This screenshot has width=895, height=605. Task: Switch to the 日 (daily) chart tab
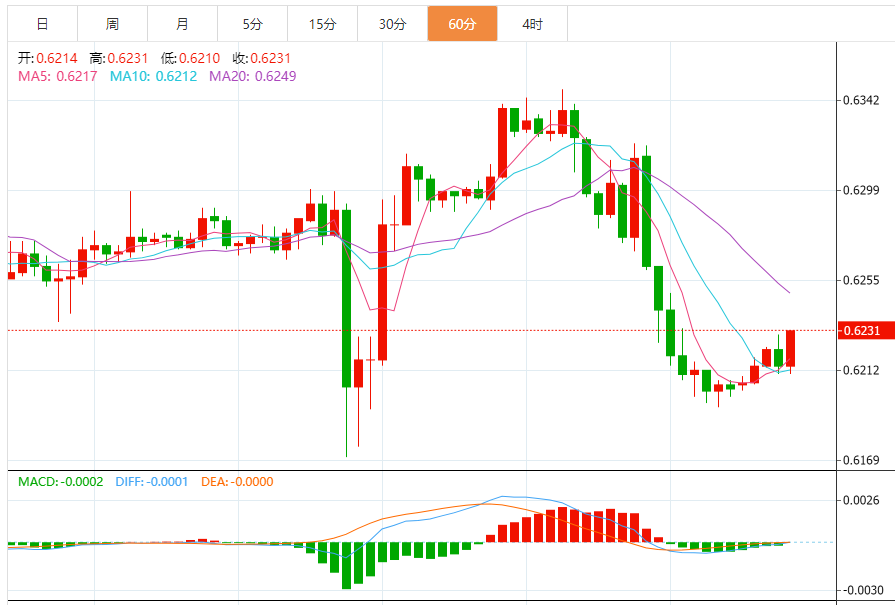point(42,24)
